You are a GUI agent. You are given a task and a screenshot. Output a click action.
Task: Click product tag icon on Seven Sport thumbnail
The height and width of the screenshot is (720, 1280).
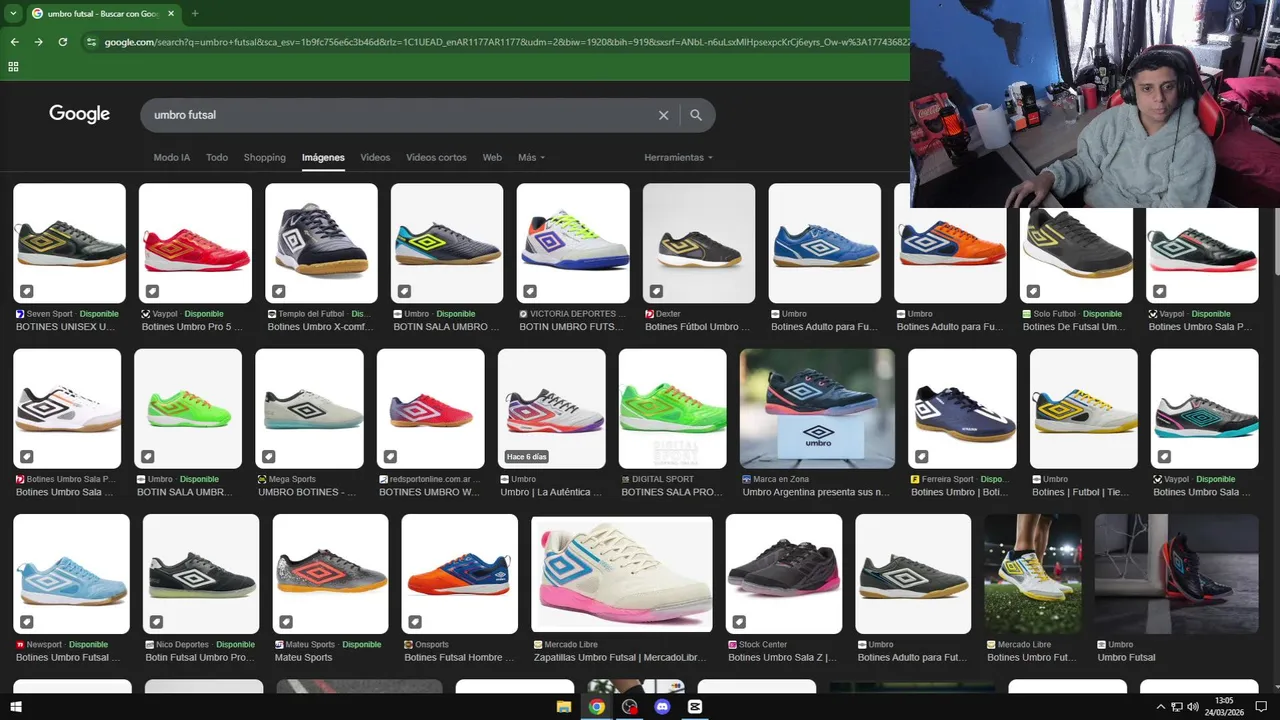pyautogui.click(x=27, y=291)
